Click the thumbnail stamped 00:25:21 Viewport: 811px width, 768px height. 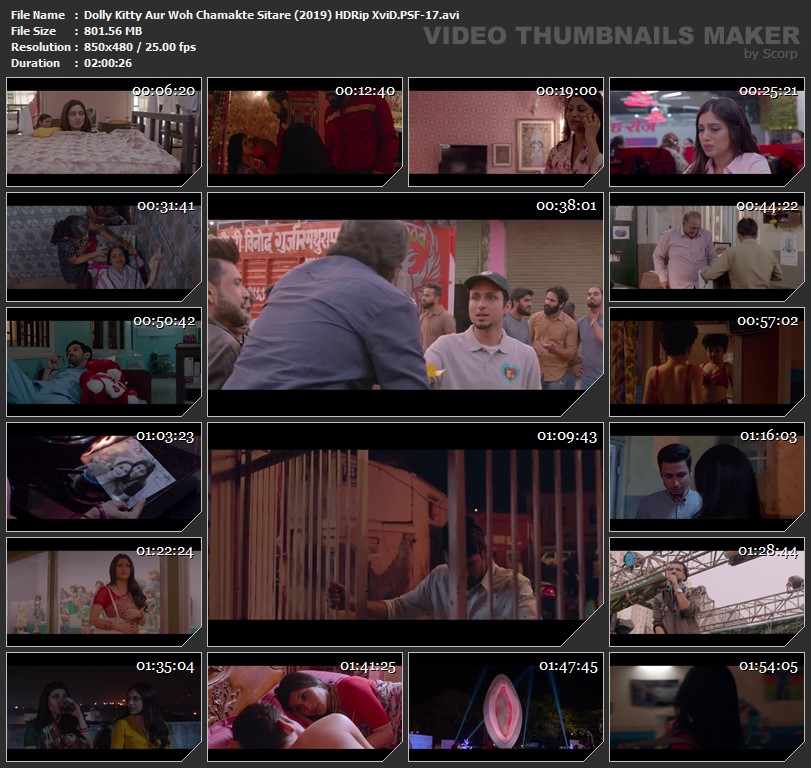coord(707,132)
